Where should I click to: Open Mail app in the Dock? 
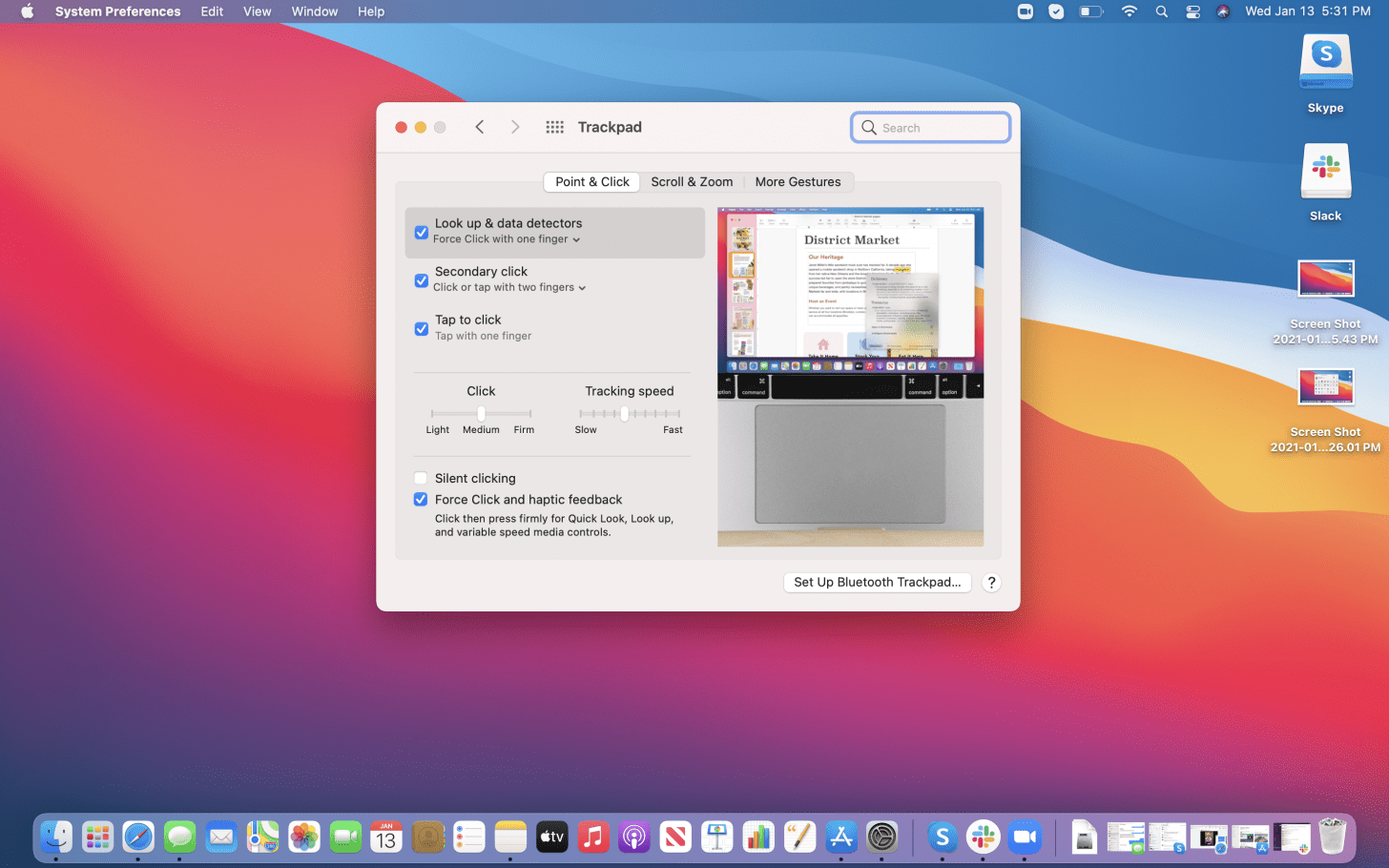point(221,837)
